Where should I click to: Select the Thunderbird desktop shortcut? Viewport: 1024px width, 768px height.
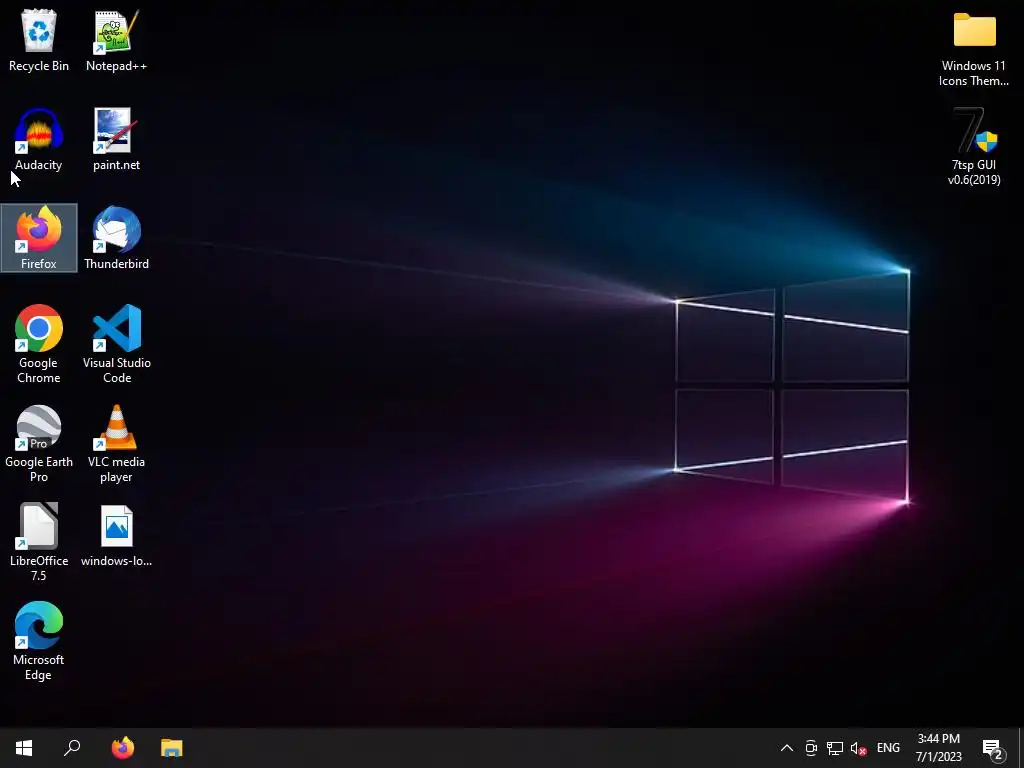pos(116,238)
